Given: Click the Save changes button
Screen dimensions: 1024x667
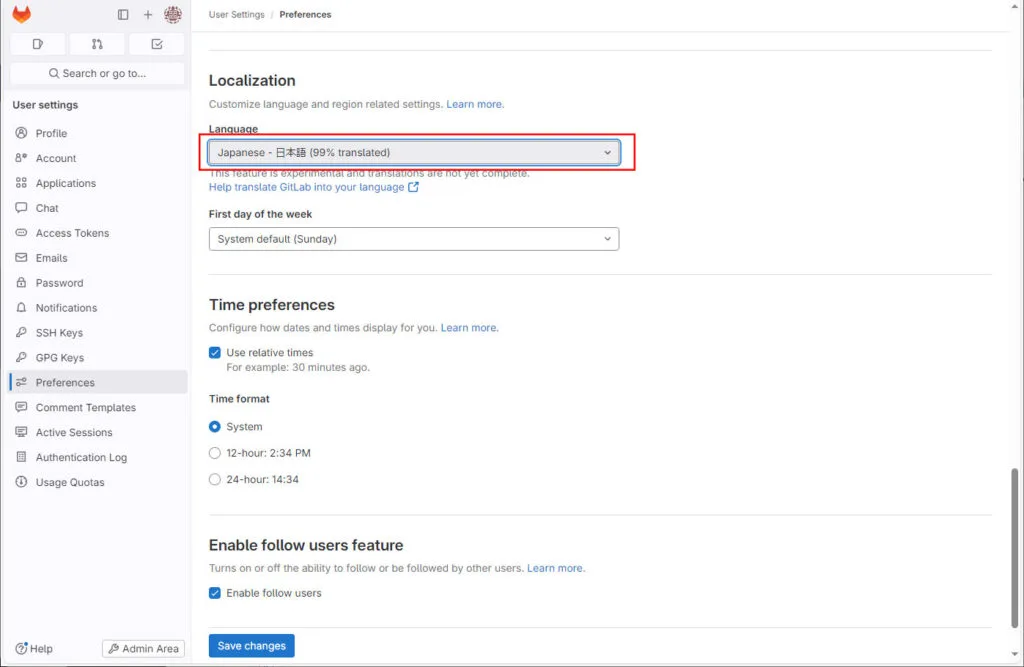Looking at the screenshot, I should pyautogui.click(x=251, y=646).
